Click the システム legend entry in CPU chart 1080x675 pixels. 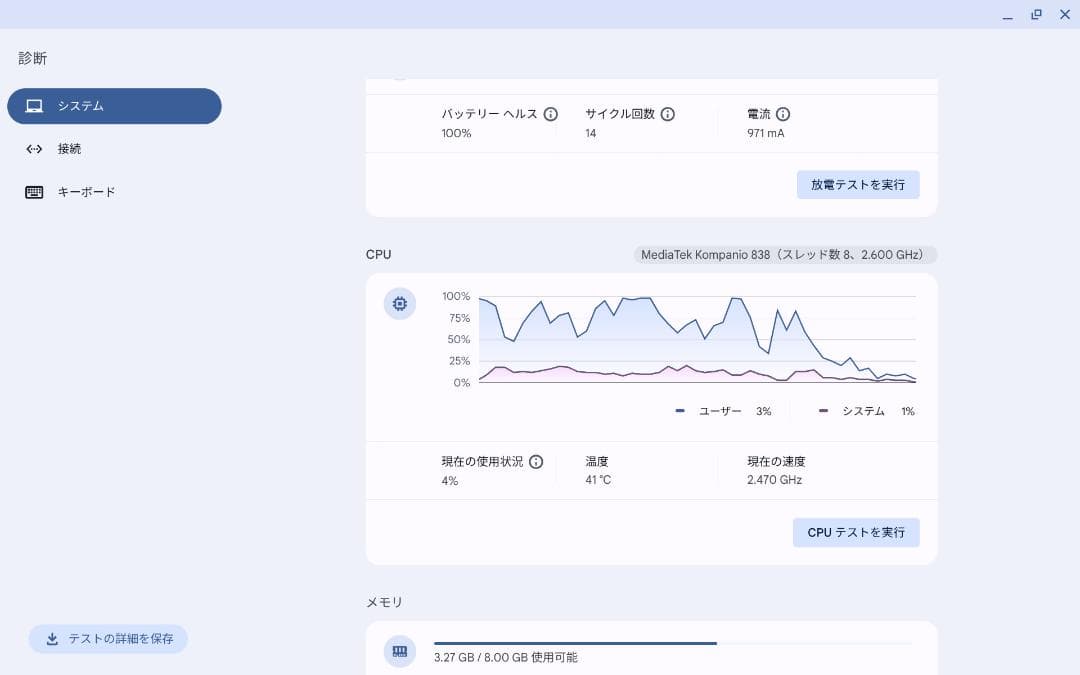(866, 411)
